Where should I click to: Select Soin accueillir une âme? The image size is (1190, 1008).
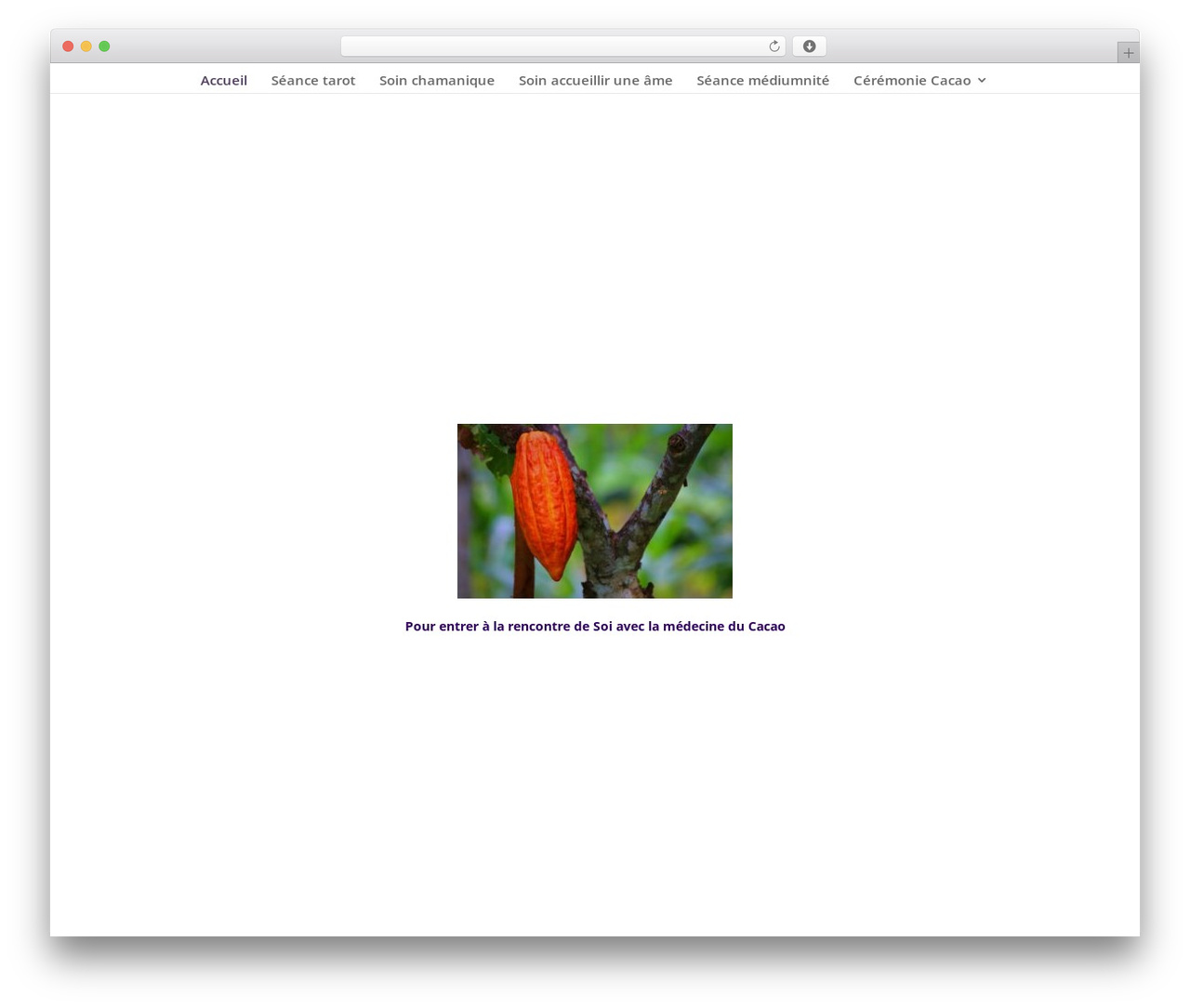click(x=596, y=81)
